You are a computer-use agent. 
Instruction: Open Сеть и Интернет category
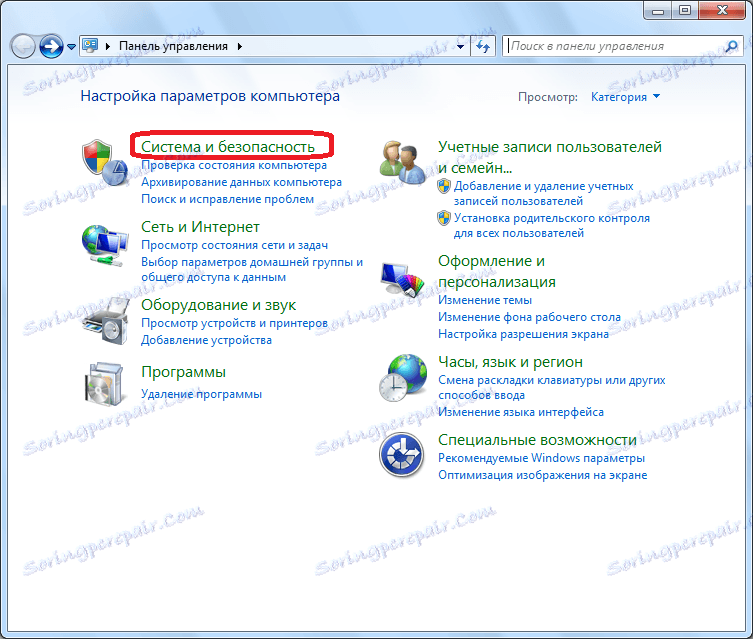(x=200, y=227)
